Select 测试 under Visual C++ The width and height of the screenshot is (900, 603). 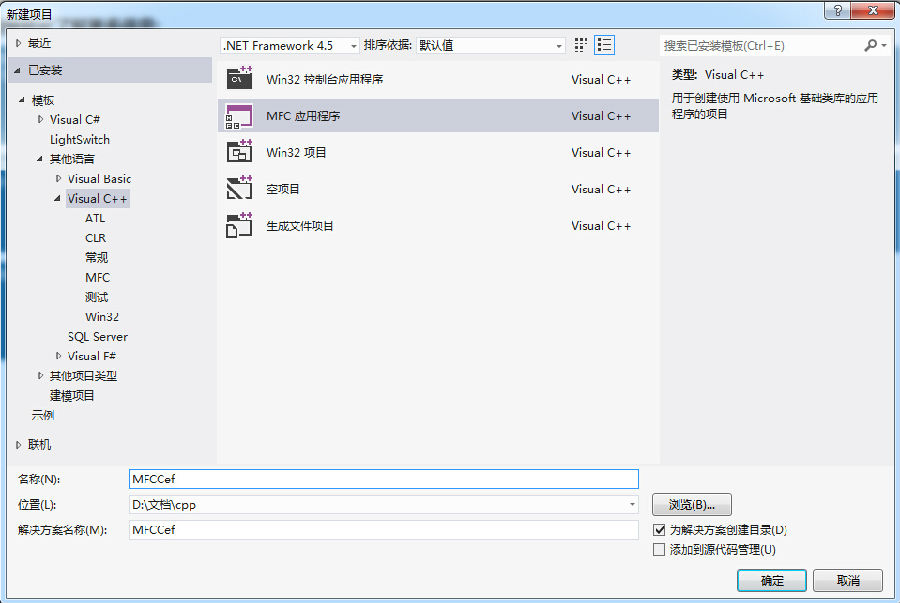coord(96,297)
